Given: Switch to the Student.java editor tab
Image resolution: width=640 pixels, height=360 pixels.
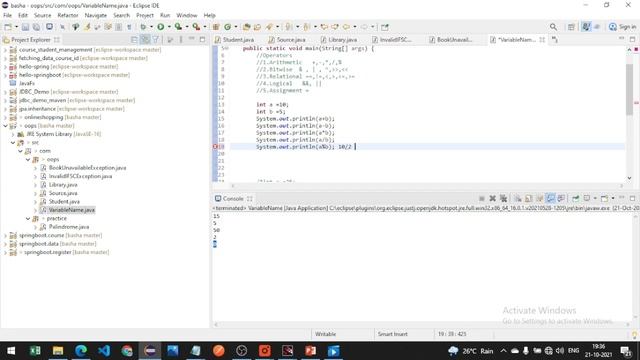Looking at the screenshot, I should 235,40.
